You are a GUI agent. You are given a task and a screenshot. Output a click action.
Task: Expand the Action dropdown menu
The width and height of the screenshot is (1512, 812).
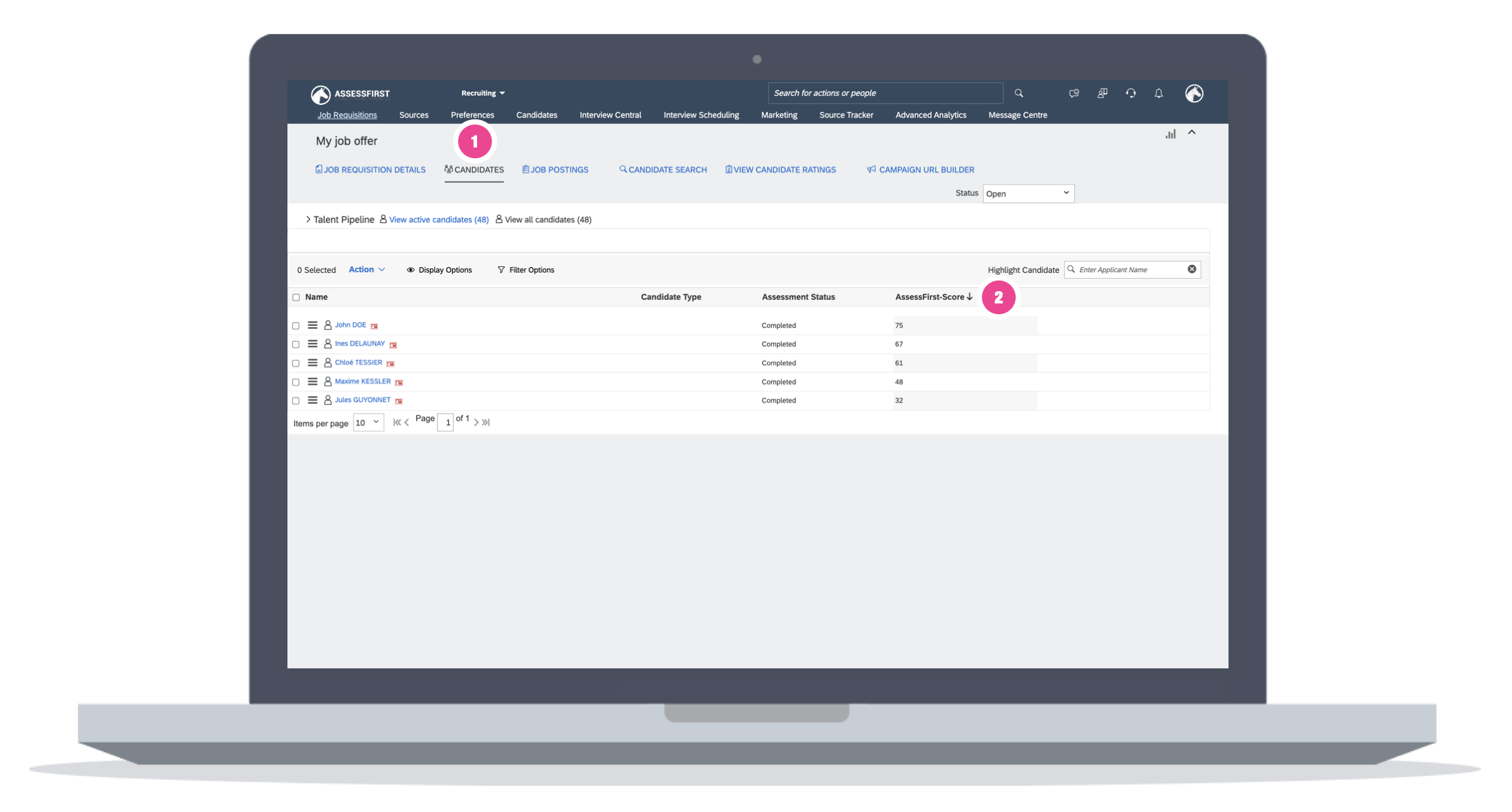[x=366, y=270]
